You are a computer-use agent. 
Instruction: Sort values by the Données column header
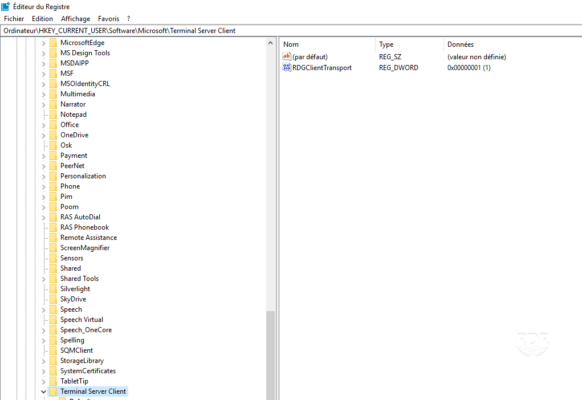[460, 45]
